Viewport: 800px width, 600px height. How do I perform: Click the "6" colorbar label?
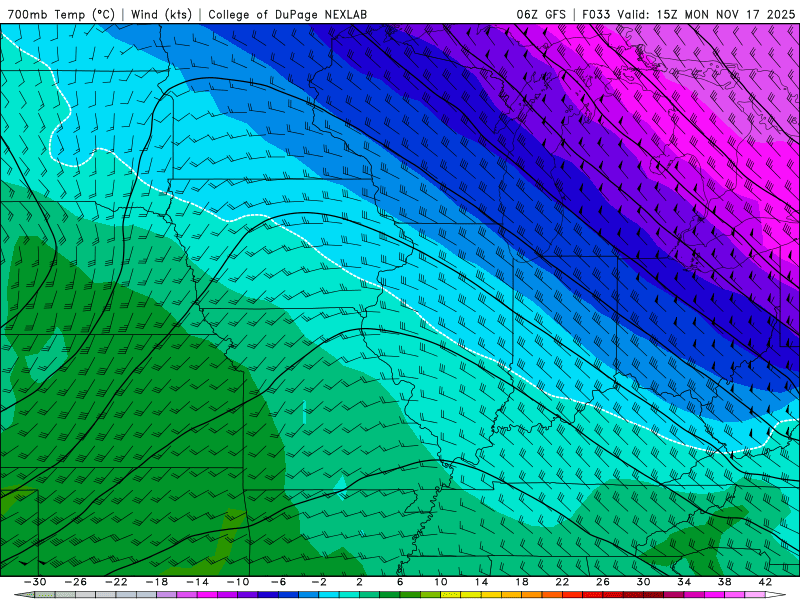400,582
